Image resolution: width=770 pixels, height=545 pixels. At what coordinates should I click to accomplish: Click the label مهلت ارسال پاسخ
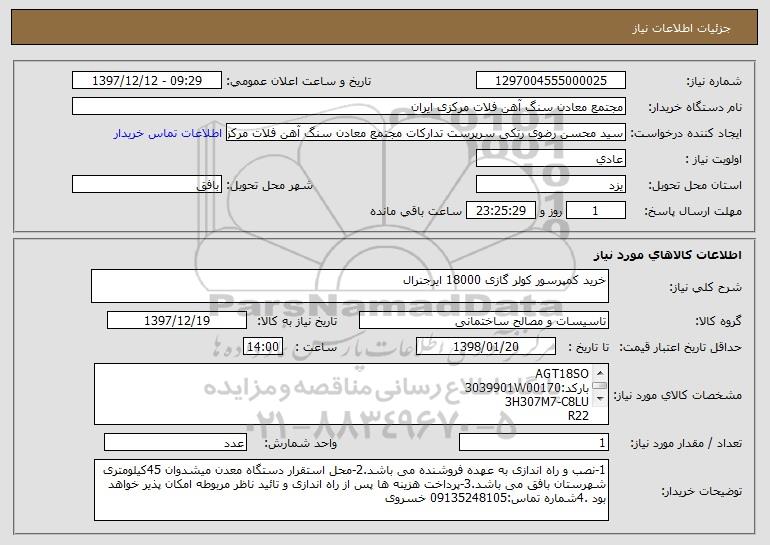(693, 212)
